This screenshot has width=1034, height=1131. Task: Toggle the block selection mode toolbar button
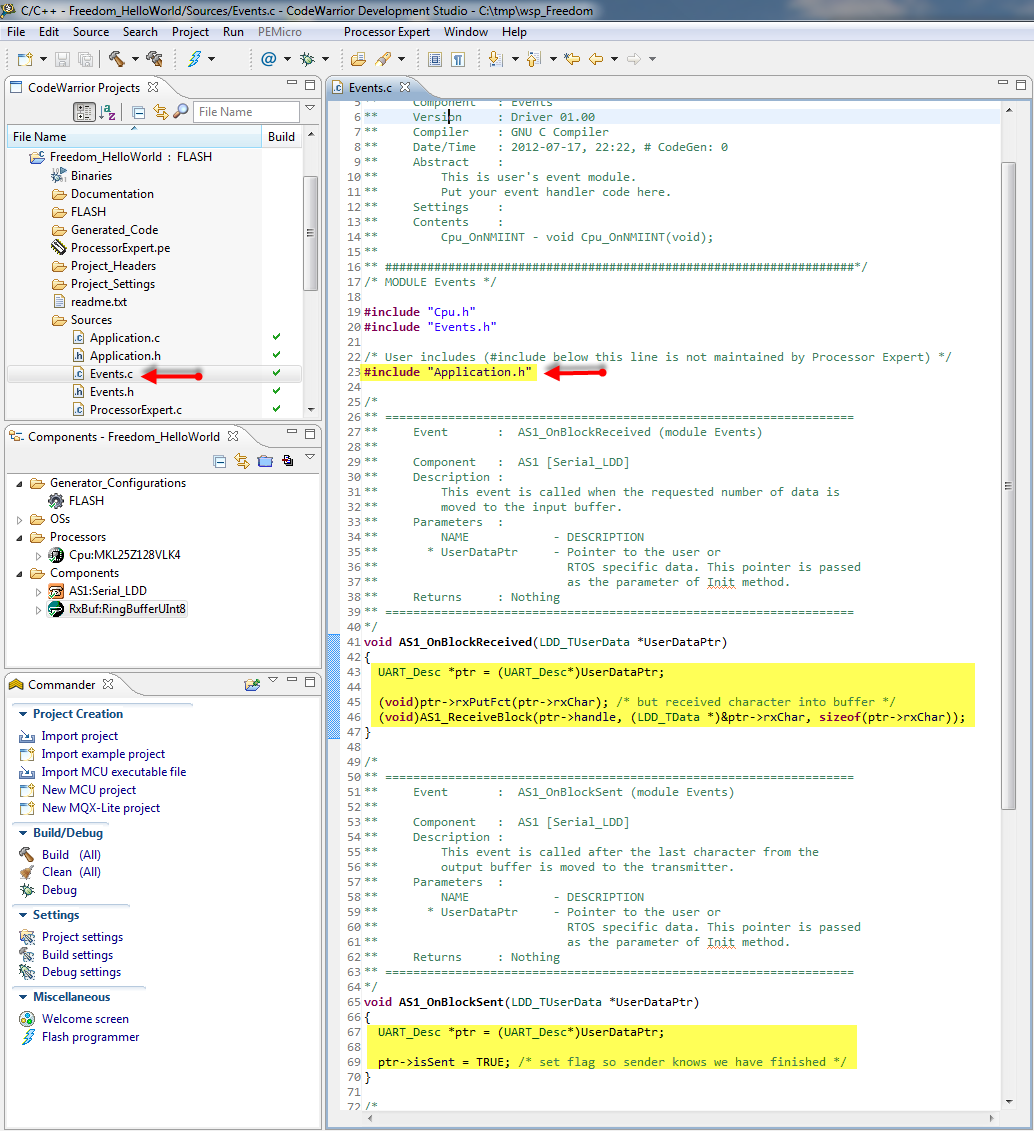coord(436,59)
